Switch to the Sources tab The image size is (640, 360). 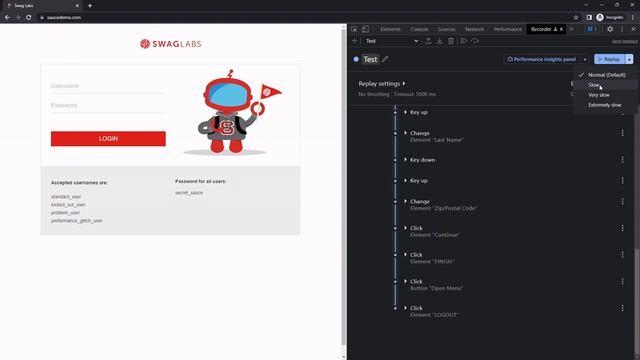[x=447, y=29]
